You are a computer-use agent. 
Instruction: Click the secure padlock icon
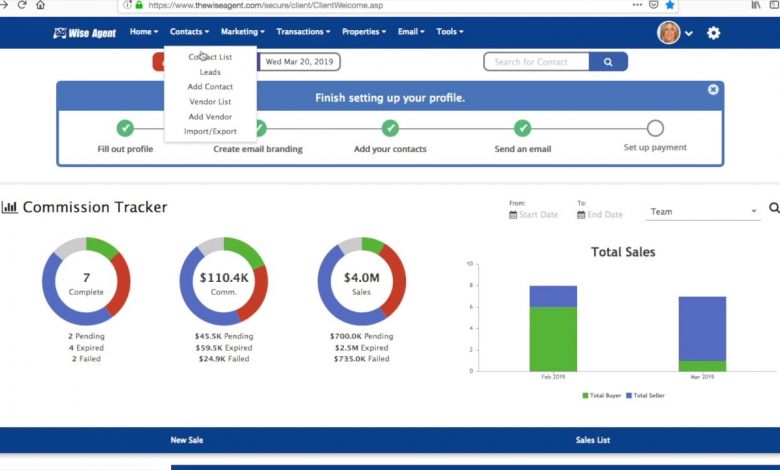(x=139, y=5)
